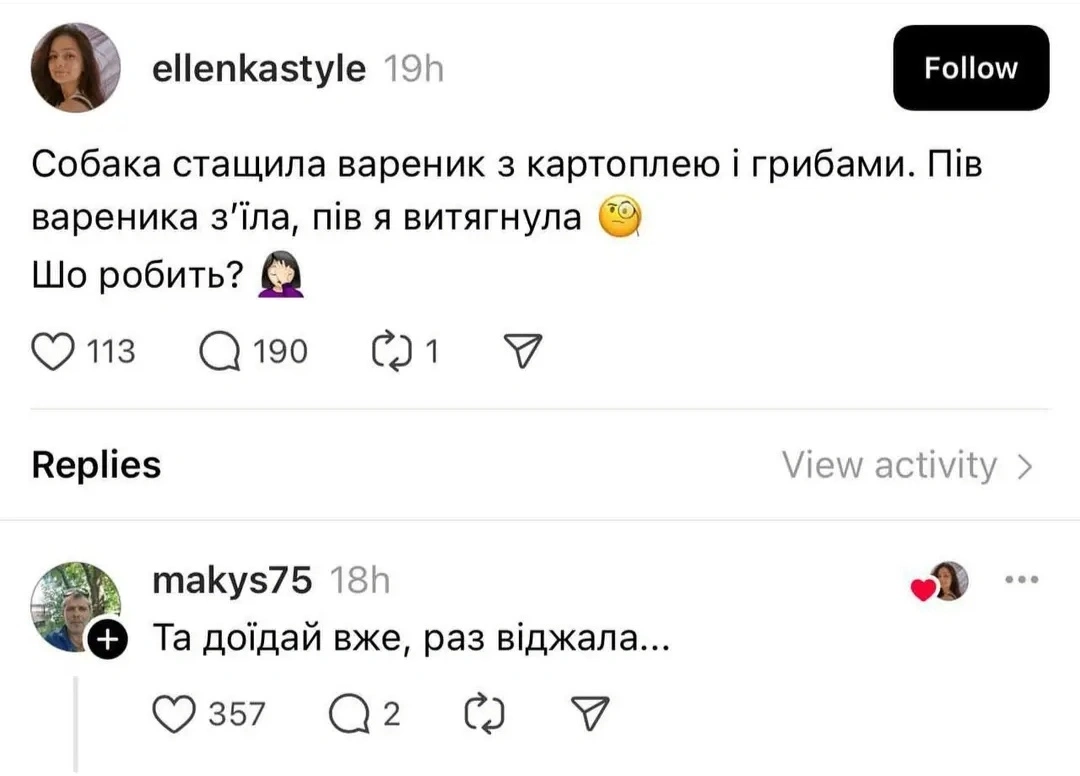Open the ellenkastyle username profile link
The image size is (1080, 776).
pyautogui.click(x=258, y=69)
